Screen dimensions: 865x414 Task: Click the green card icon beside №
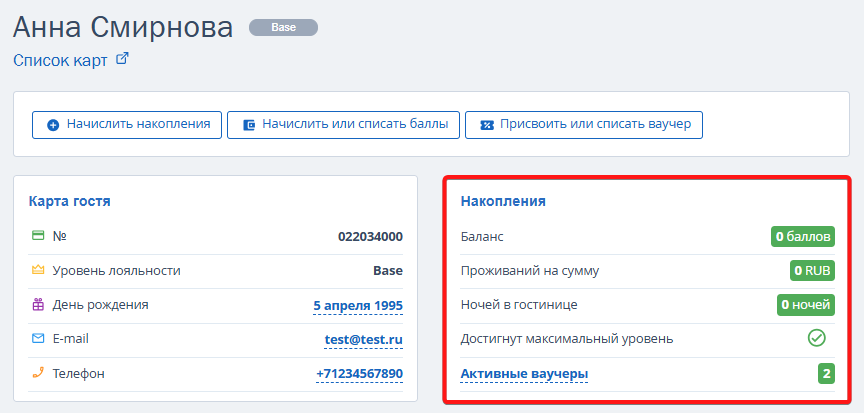[x=38, y=236]
